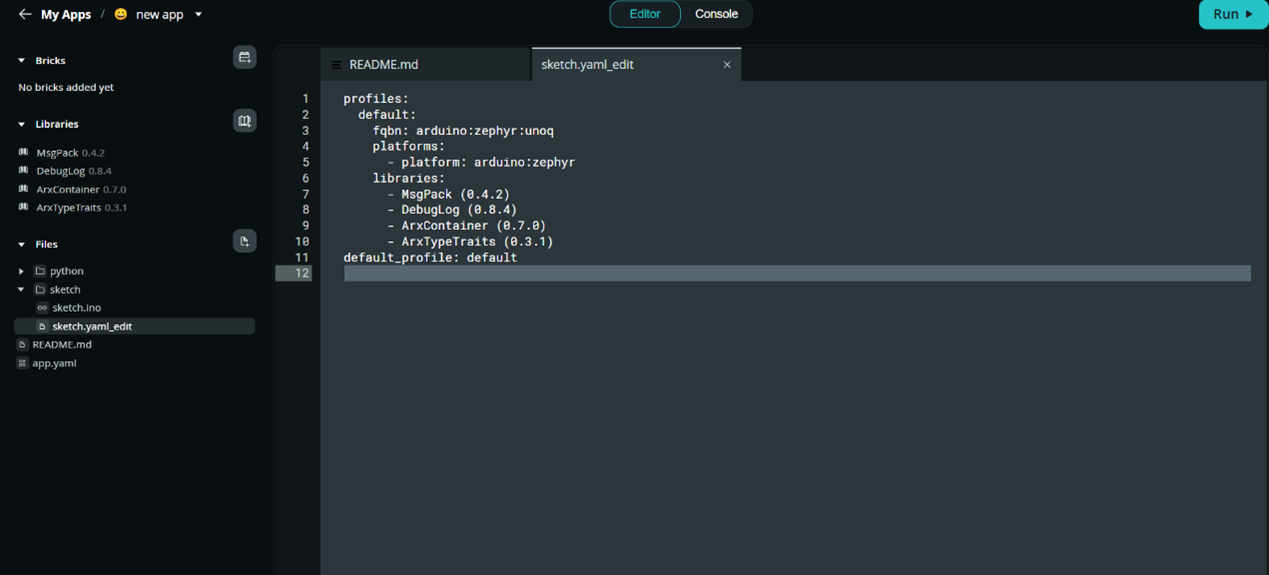The width and height of the screenshot is (1269, 575).
Task: Switch to the Console view
Action: tap(716, 14)
